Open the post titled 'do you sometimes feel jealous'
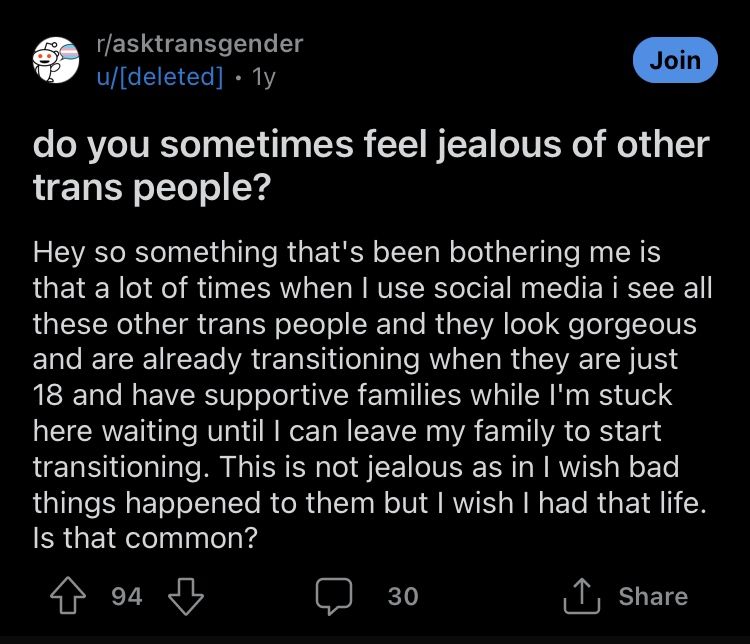The width and height of the screenshot is (750, 644). click(x=371, y=166)
